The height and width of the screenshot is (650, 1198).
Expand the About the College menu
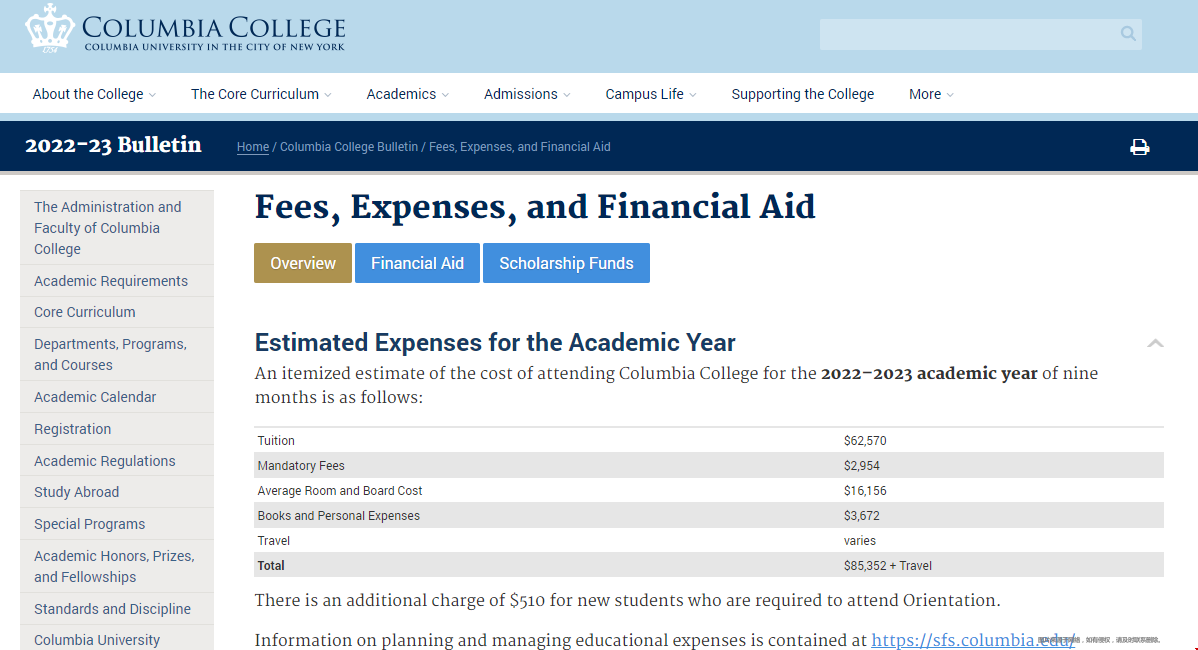point(94,94)
